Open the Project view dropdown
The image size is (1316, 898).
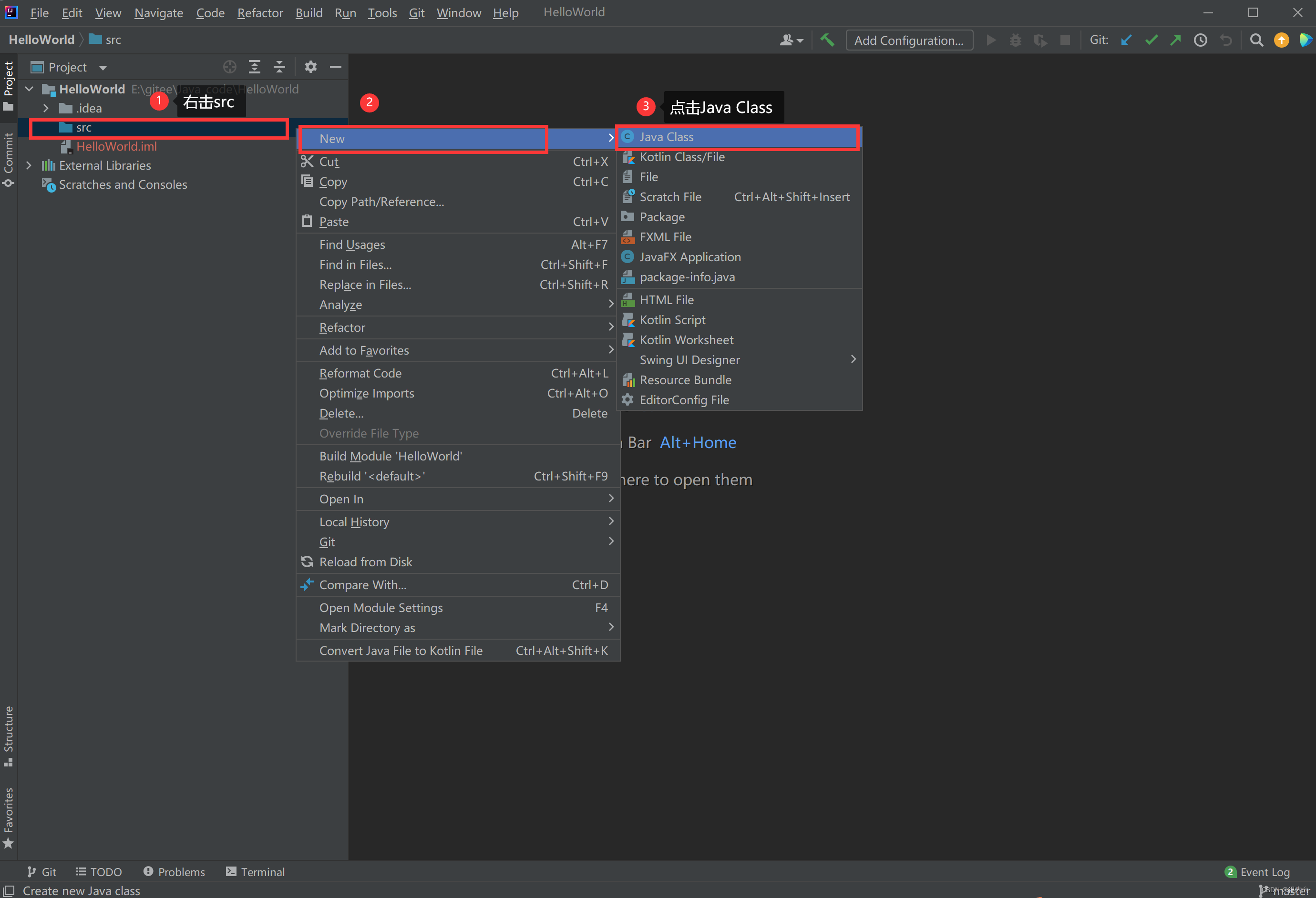[x=103, y=67]
